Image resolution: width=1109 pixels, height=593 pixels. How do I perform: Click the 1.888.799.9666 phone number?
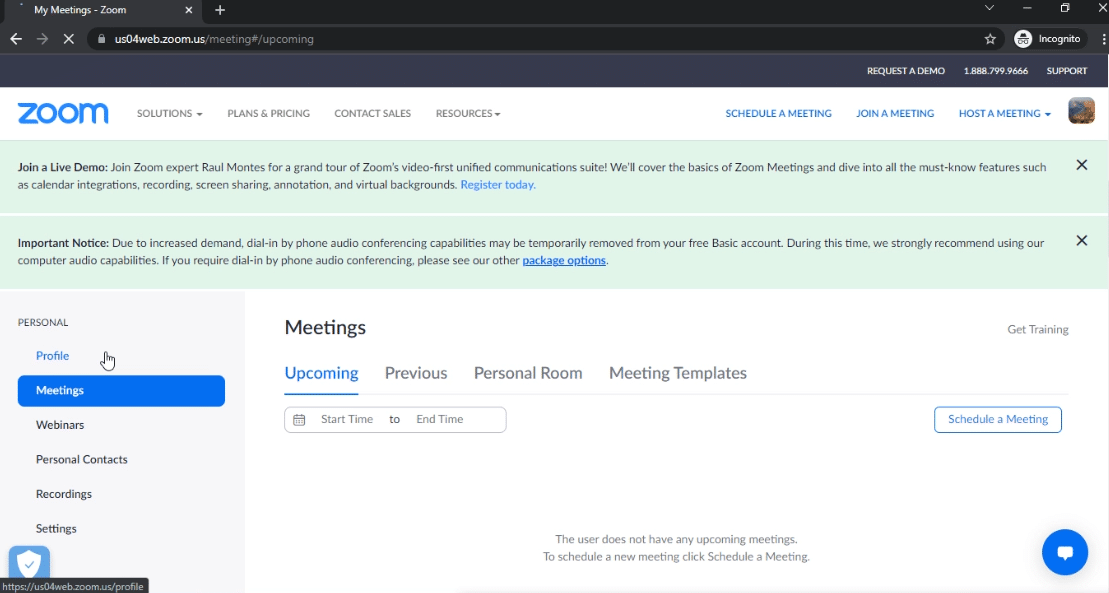pos(995,71)
